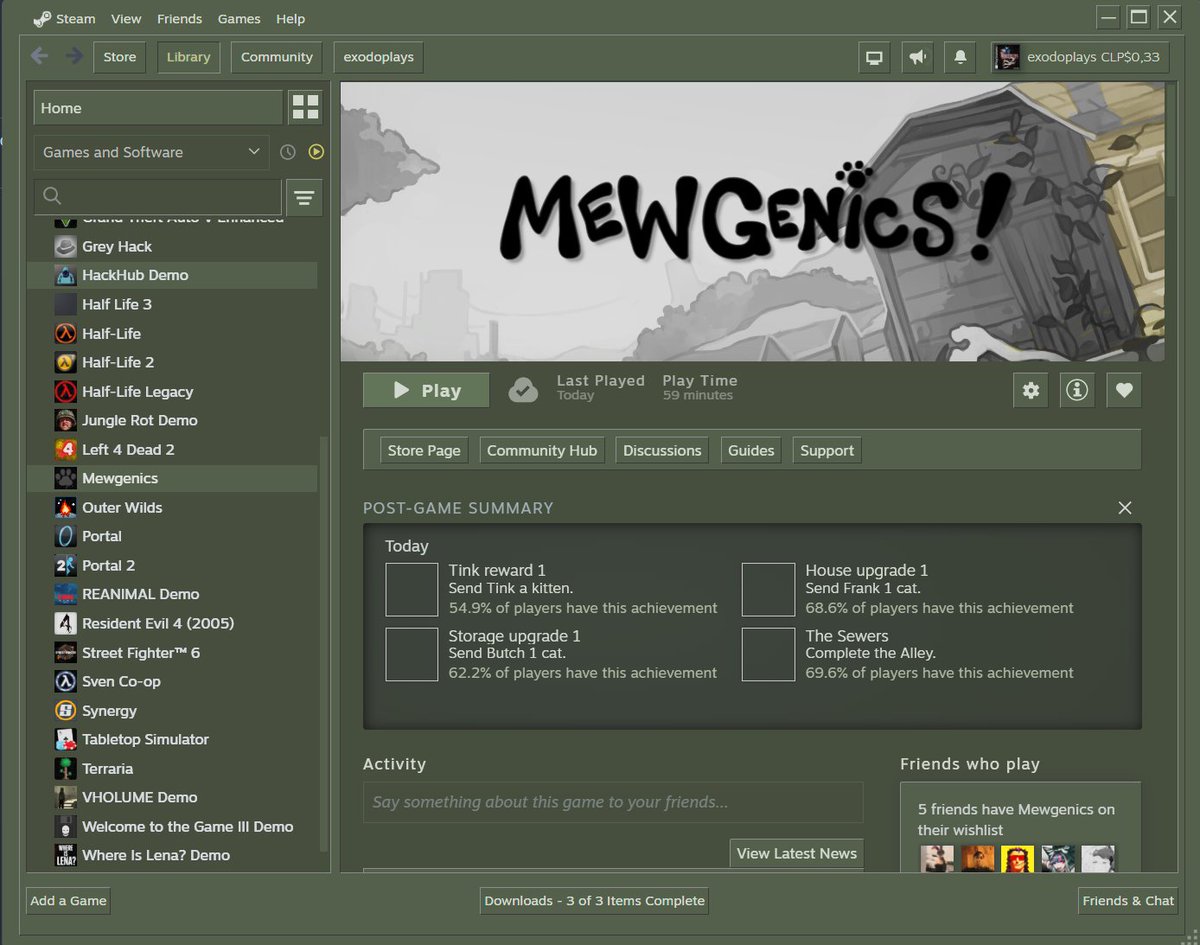Click the Add a Game button

pyautogui.click(x=69, y=900)
